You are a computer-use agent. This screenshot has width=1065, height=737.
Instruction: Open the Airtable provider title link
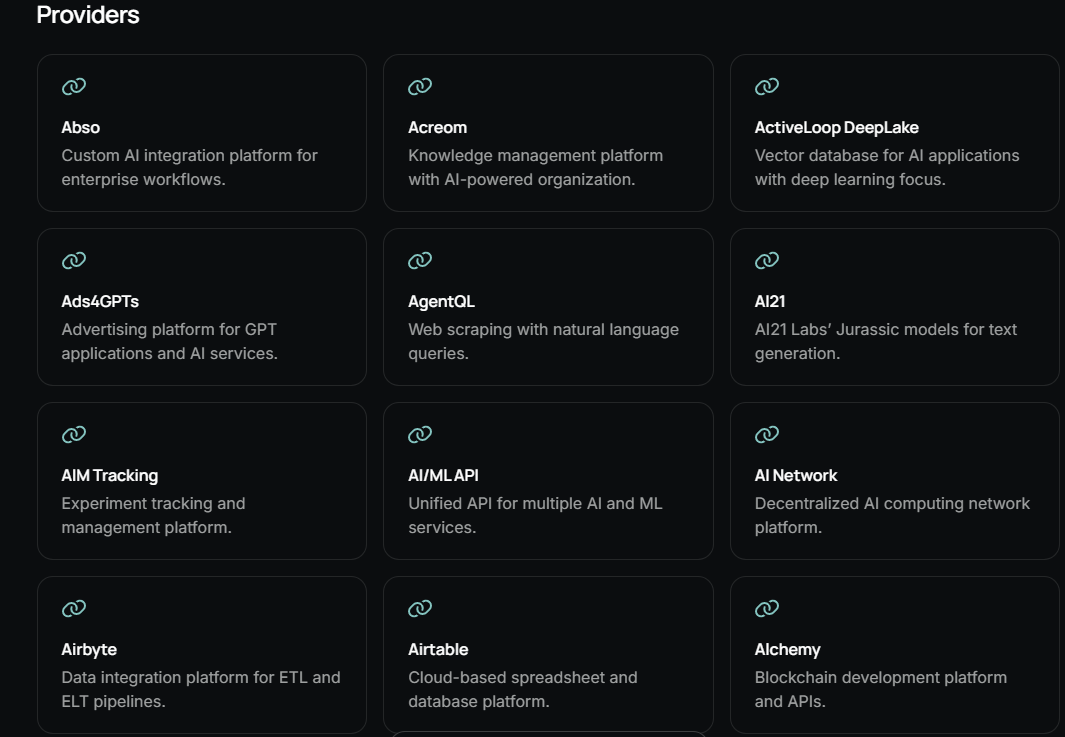click(438, 649)
